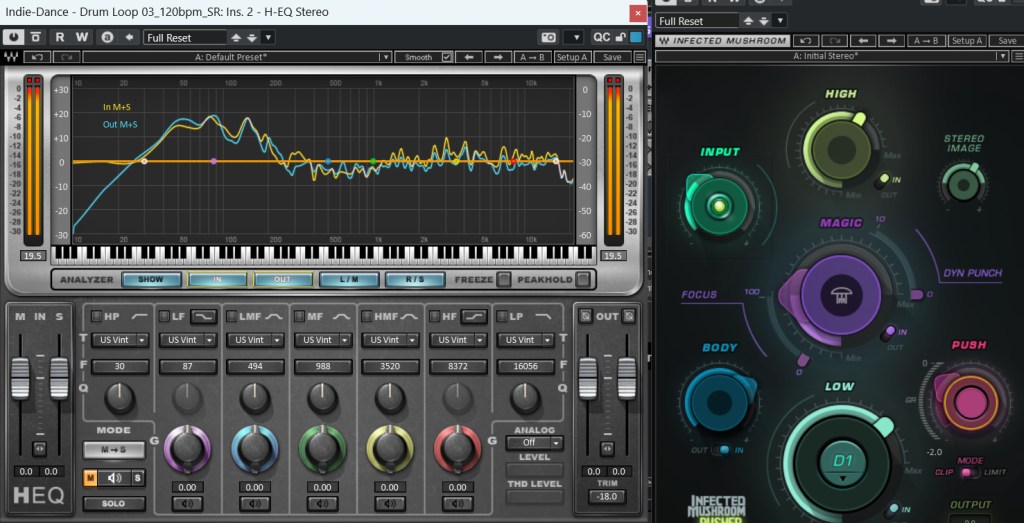Screen dimensions: 1024x523
Task: Click the undo arrow in H-EQ toolbar
Action: (x=38, y=57)
